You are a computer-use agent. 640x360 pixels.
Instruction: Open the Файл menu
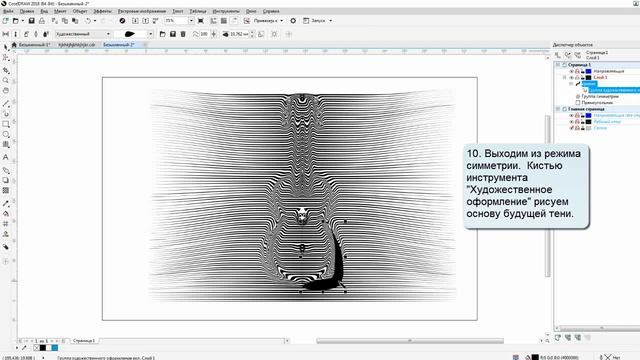click(x=8, y=11)
